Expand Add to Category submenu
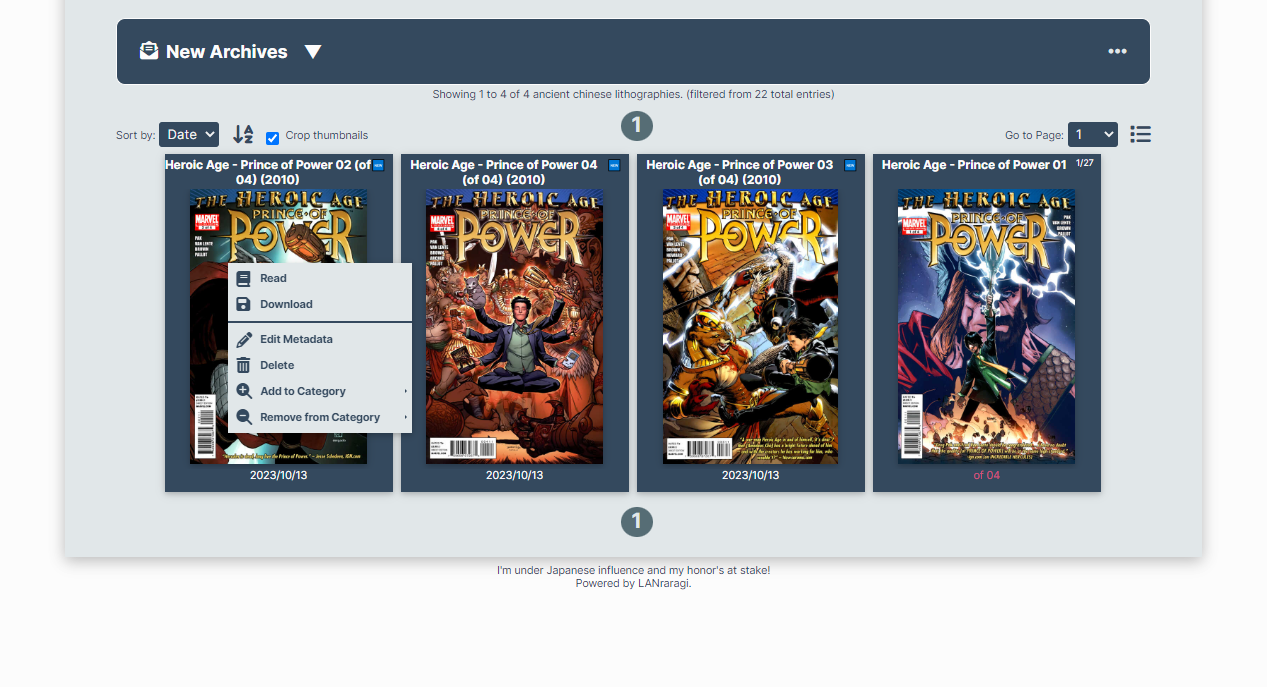 click(x=320, y=391)
